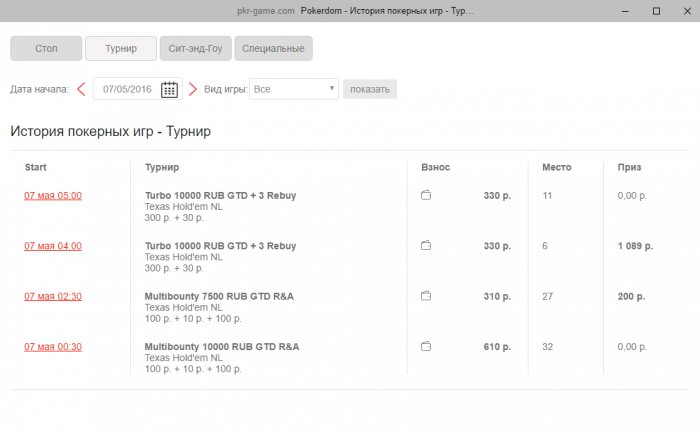Go to previous date with left arrow
700x435 pixels.
click(81, 89)
